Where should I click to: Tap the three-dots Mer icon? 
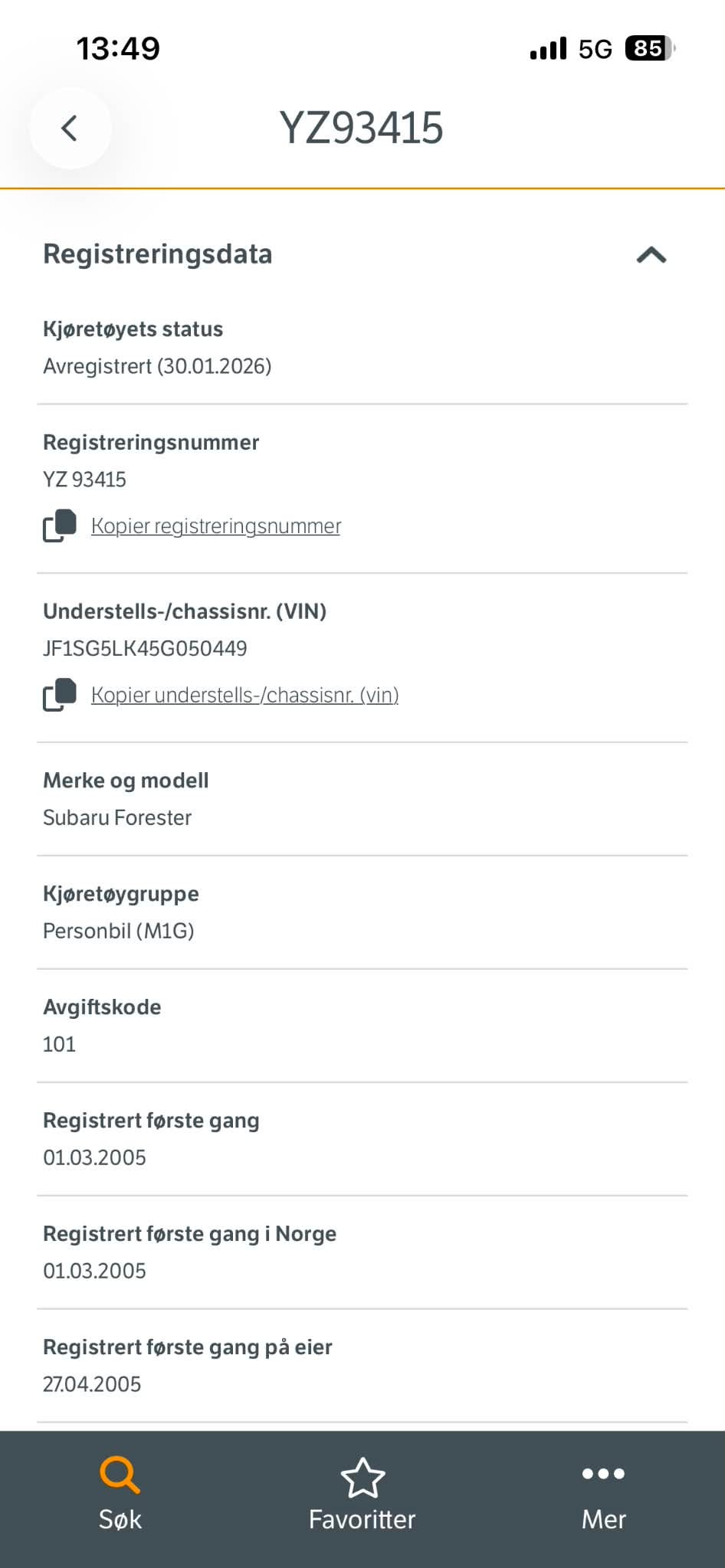coord(603,1473)
